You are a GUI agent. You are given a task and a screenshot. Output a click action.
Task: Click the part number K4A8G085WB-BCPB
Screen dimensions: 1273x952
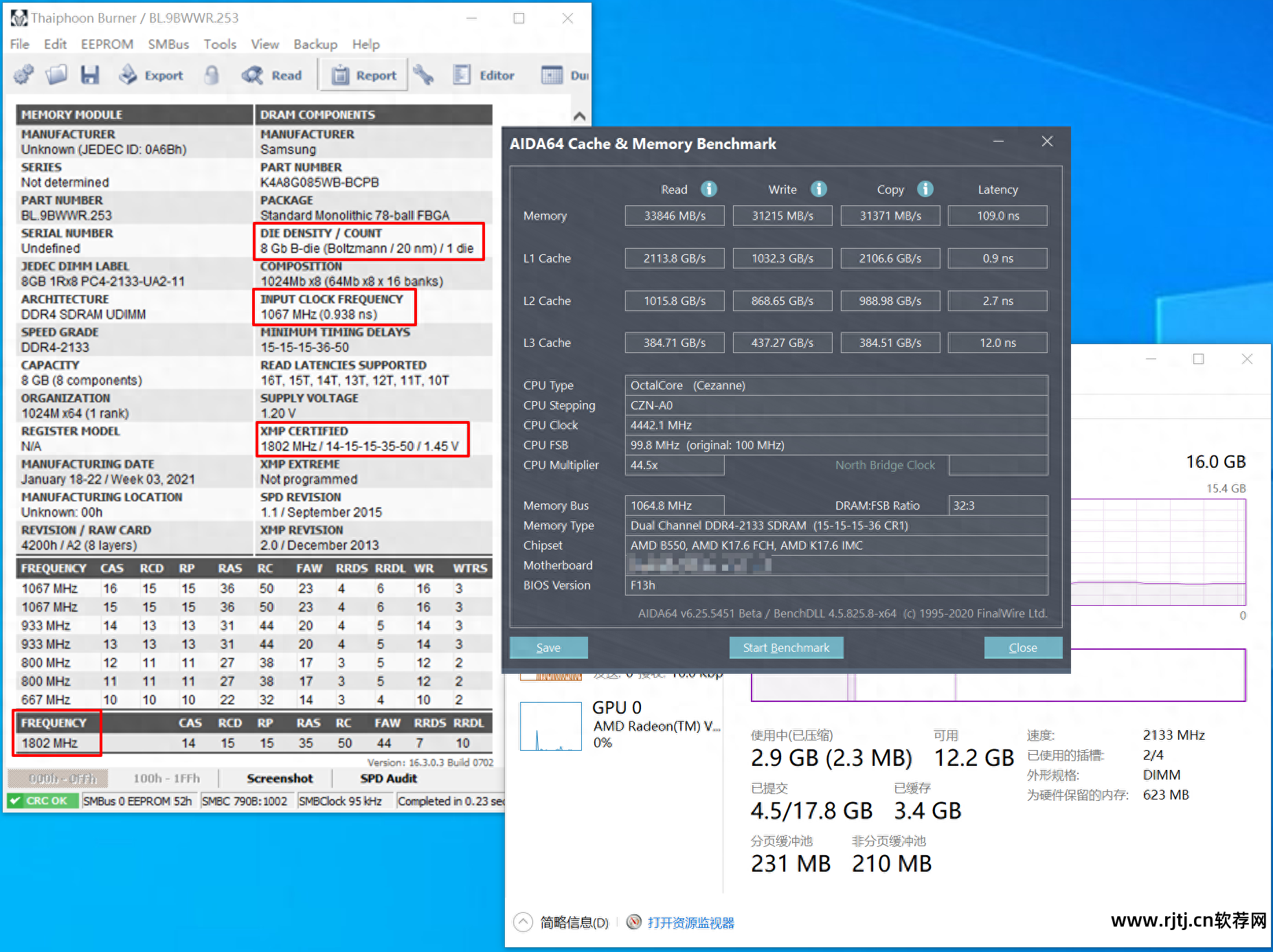(x=319, y=183)
